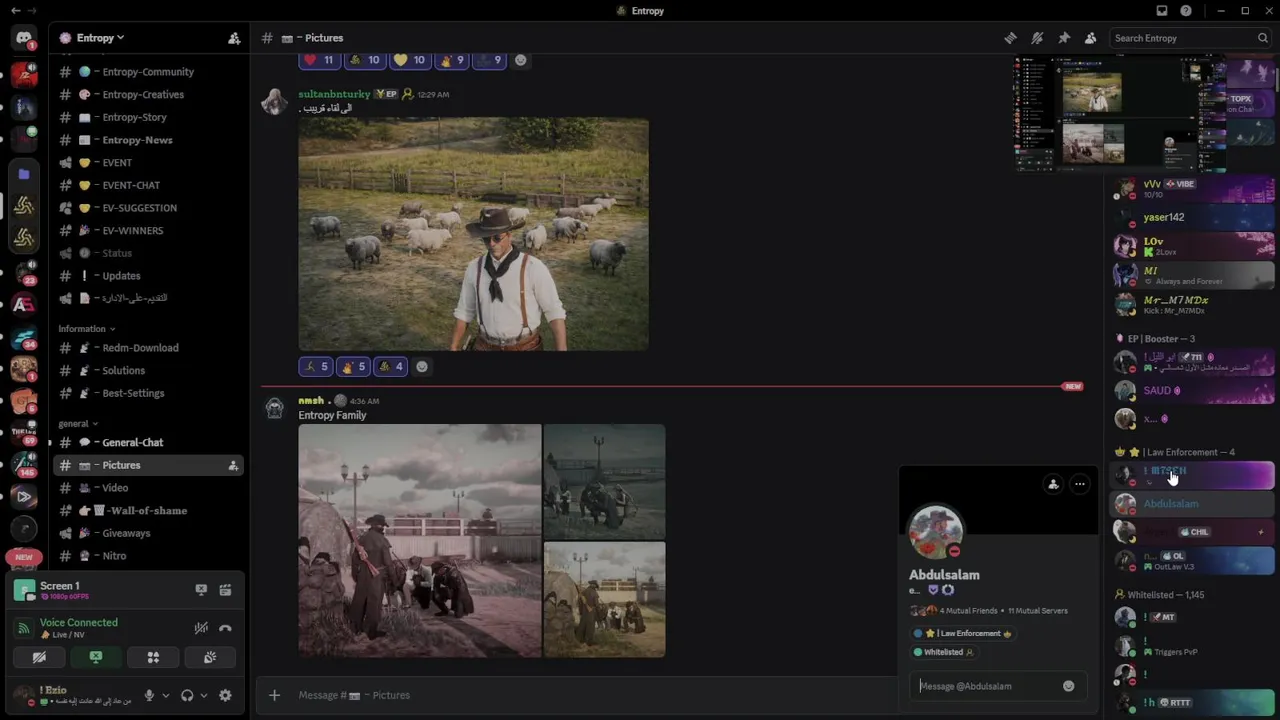Stop streaming Screen 1 icon
The image size is (1280, 720).
[x=201, y=590]
